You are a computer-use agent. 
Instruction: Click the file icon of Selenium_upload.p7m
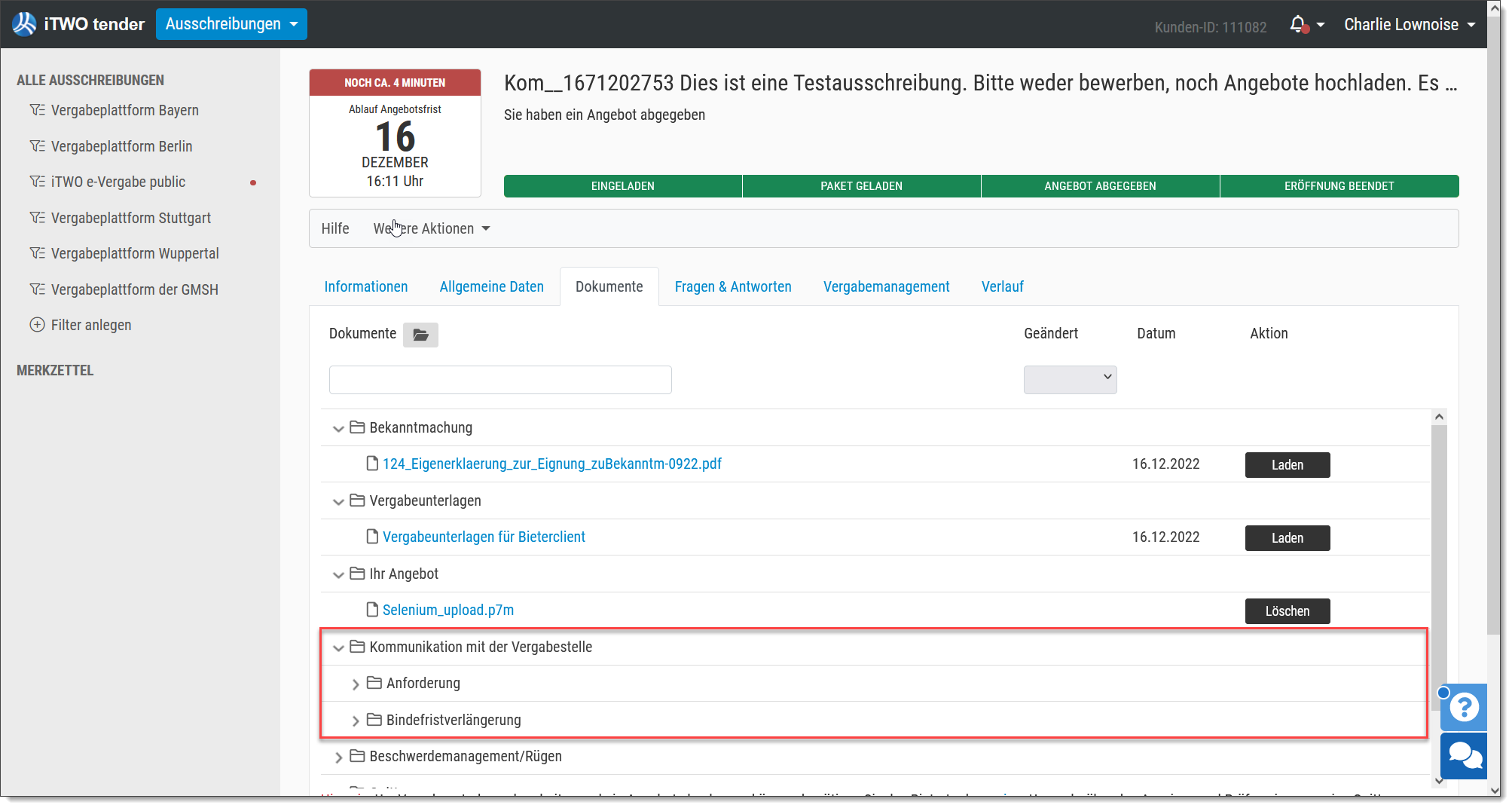(x=372, y=610)
